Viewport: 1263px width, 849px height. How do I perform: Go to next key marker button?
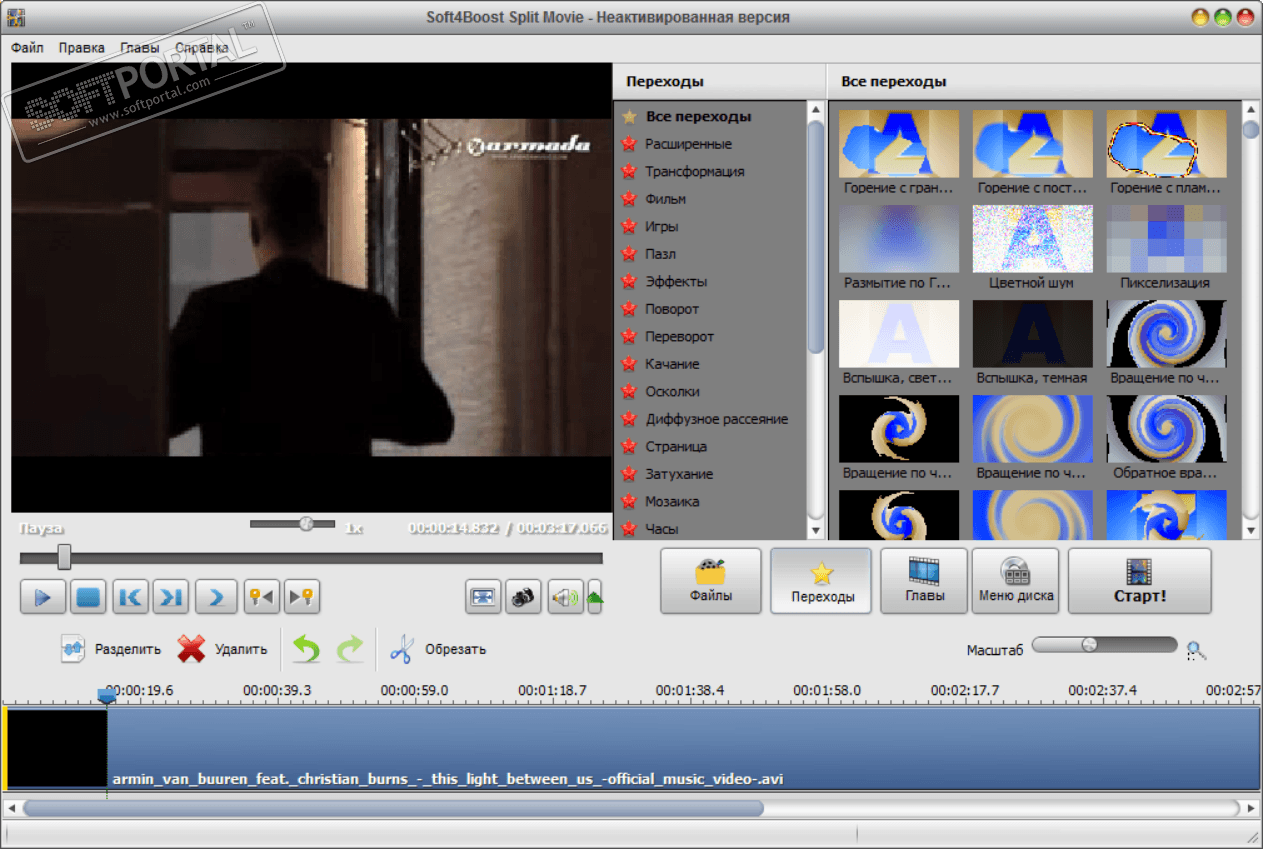[302, 597]
